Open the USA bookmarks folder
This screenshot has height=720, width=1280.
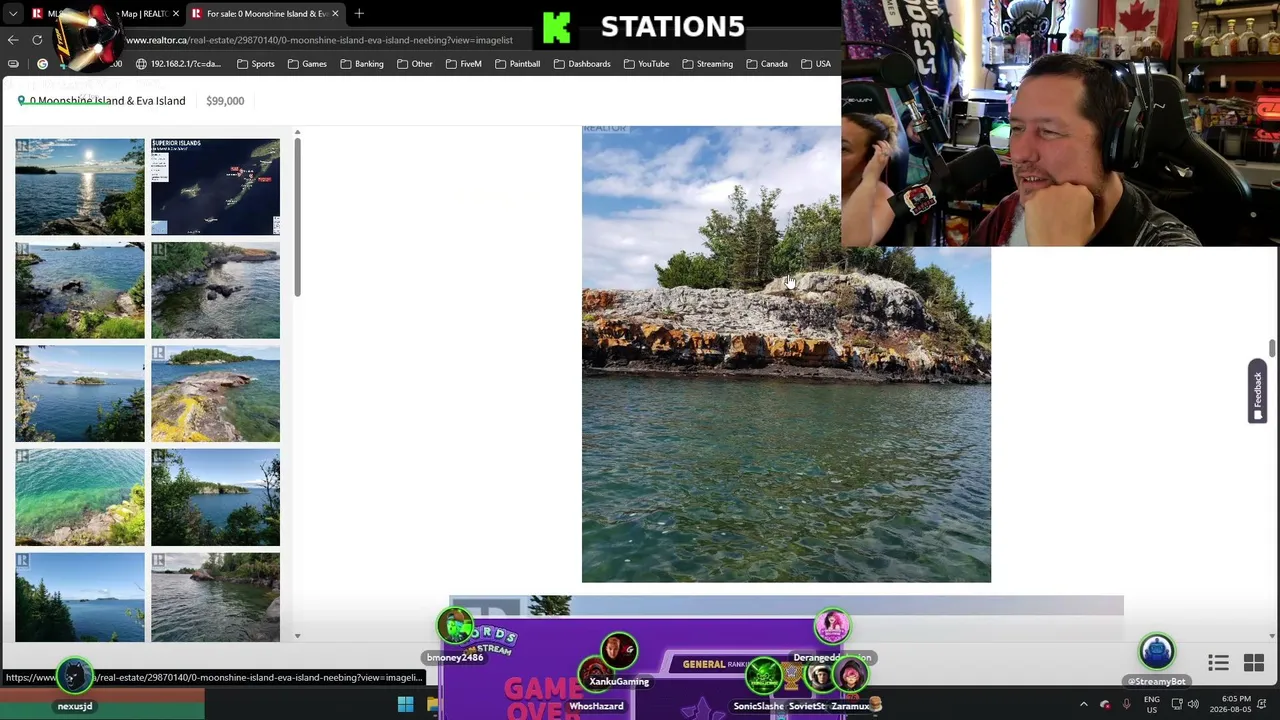(x=815, y=64)
